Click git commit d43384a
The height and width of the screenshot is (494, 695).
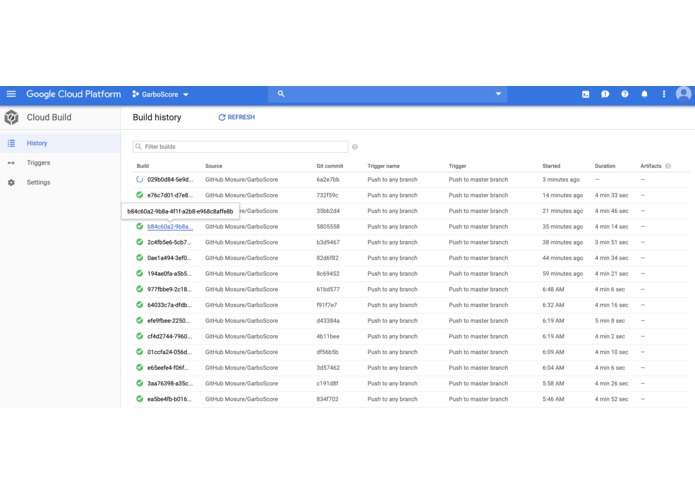click(x=328, y=320)
